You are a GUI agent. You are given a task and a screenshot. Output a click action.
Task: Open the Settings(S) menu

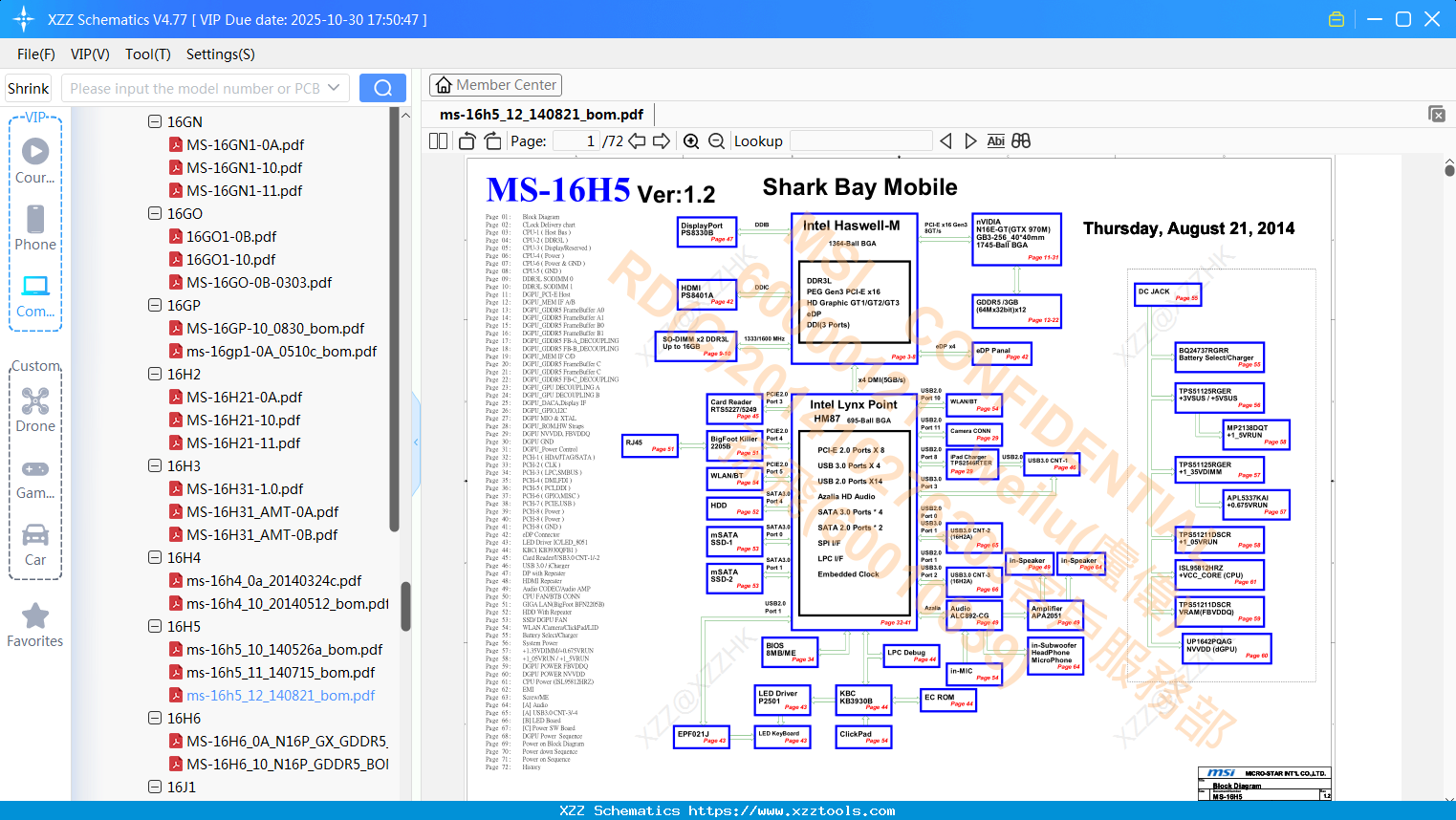[221, 54]
